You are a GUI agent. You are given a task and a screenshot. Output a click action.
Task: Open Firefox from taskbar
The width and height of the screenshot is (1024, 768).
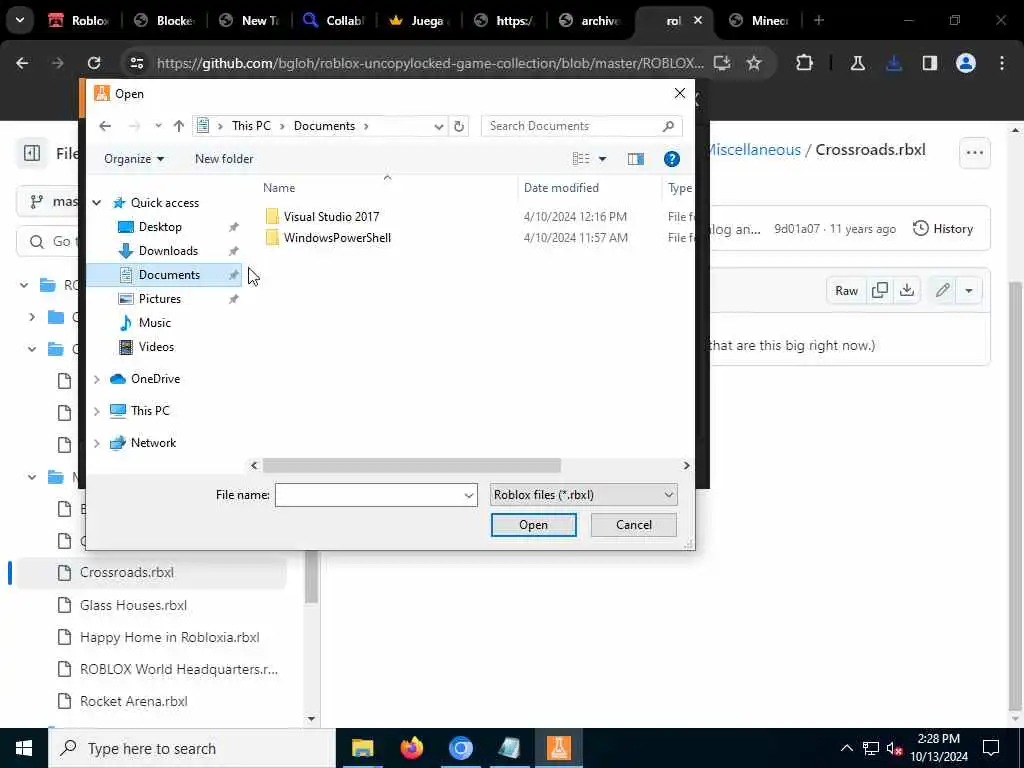pos(411,748)
